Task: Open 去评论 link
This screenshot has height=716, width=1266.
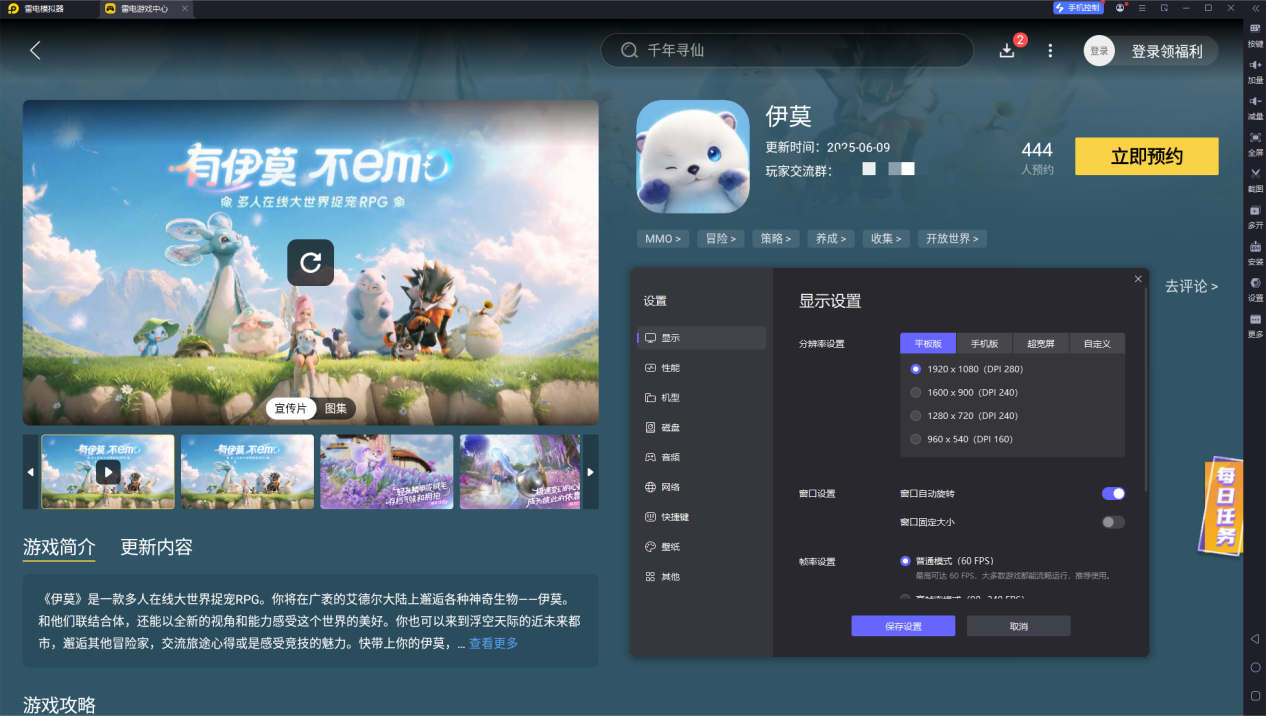Action: coord(1191,286)
